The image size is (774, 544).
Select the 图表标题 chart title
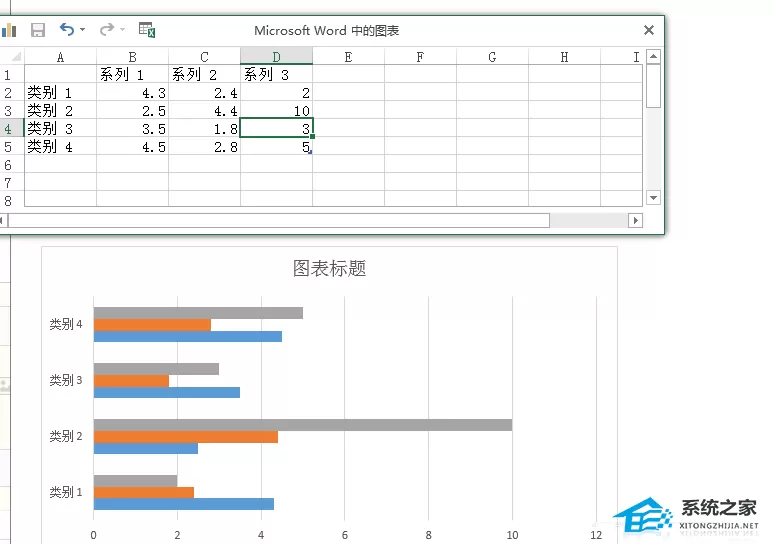coord(329,269)
